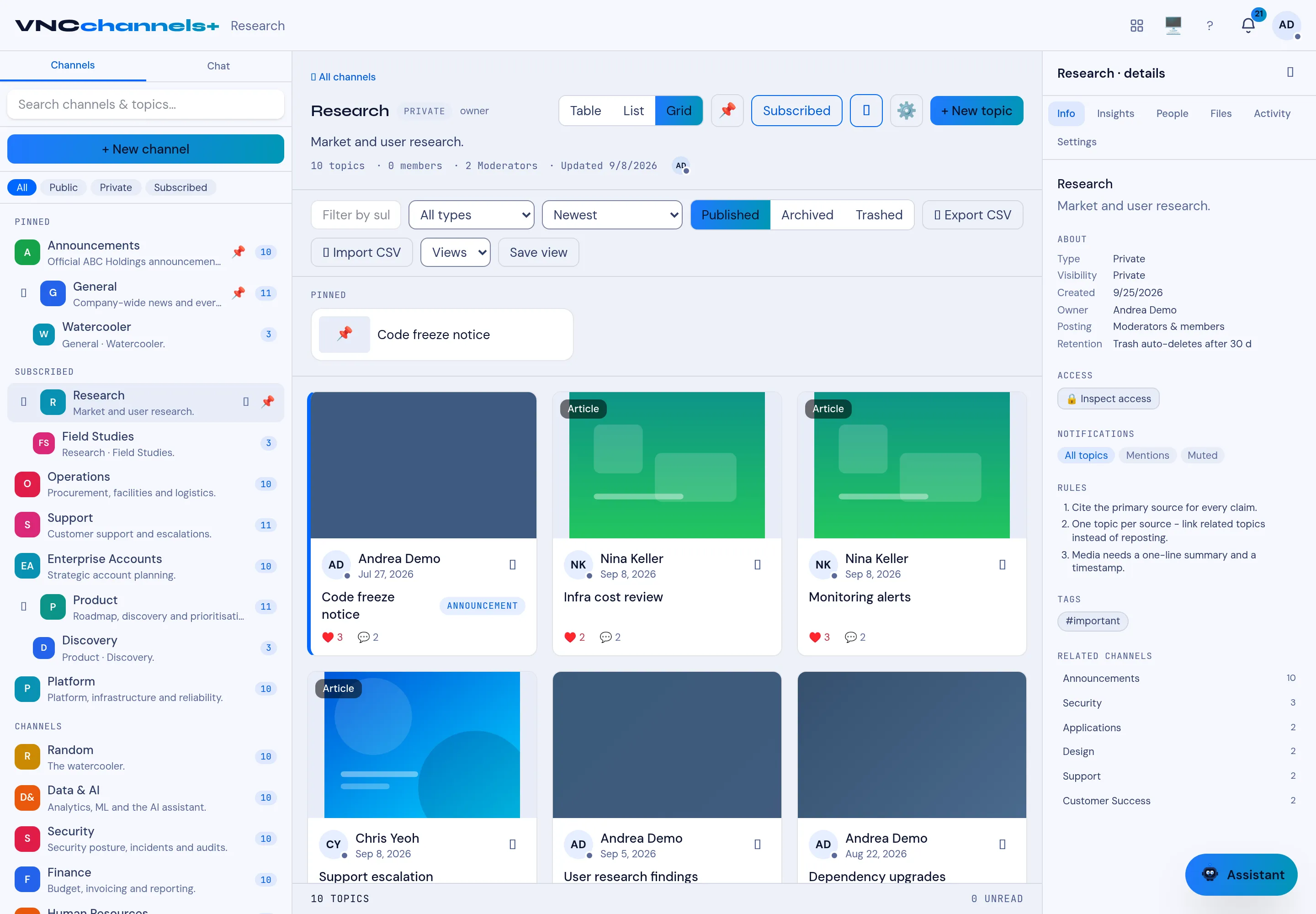Image resolution: width=1316 pixels, height=914 pixels.
Task: Switch to Table view
Action: (585, 111)
